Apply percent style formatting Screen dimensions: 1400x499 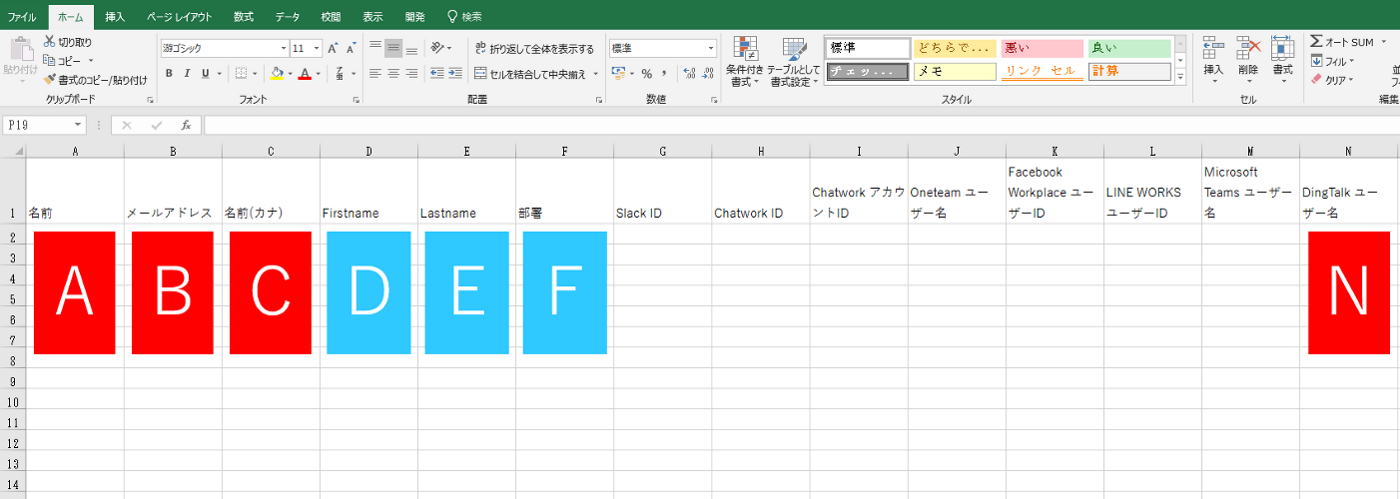tap(647, 73)
